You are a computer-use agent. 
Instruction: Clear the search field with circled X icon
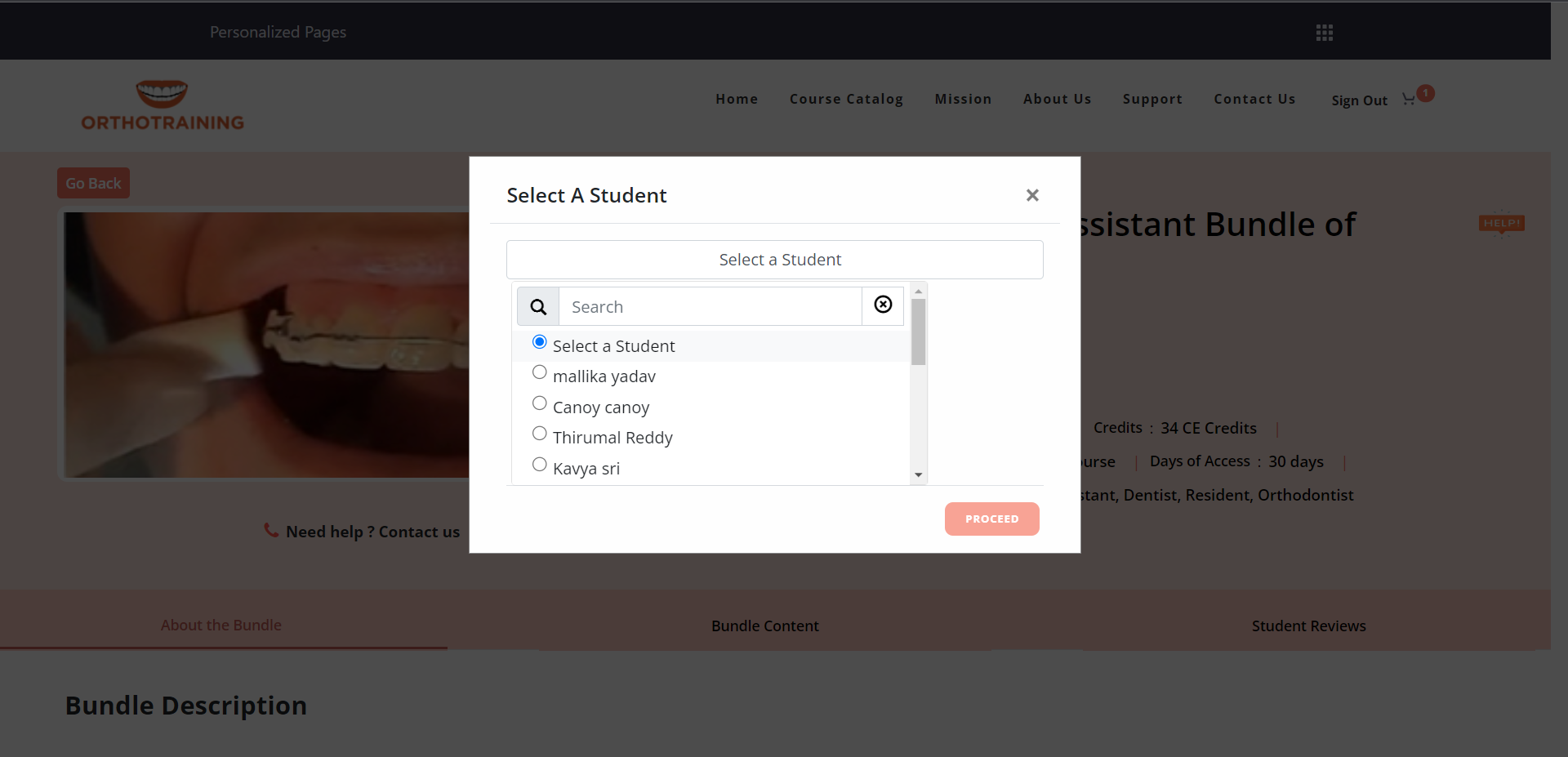[x=883, y=305]
